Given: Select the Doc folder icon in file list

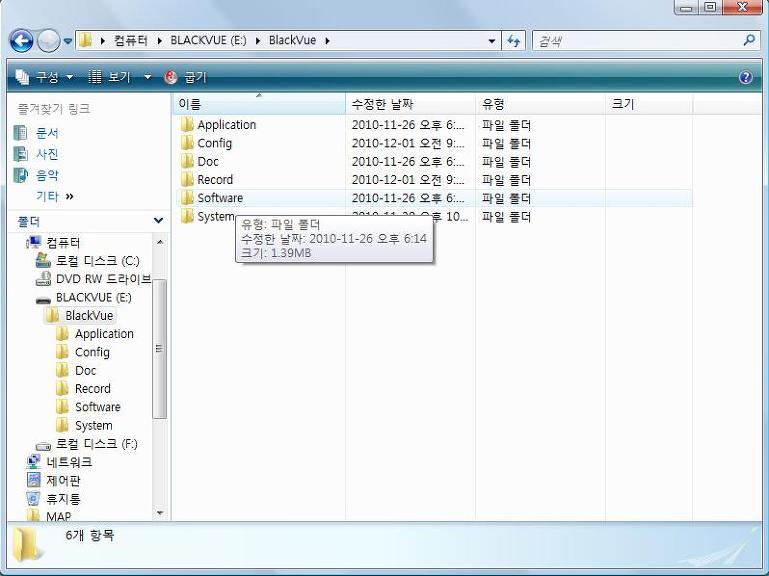Looking at the screenshot, I should (x=187, y=161).
